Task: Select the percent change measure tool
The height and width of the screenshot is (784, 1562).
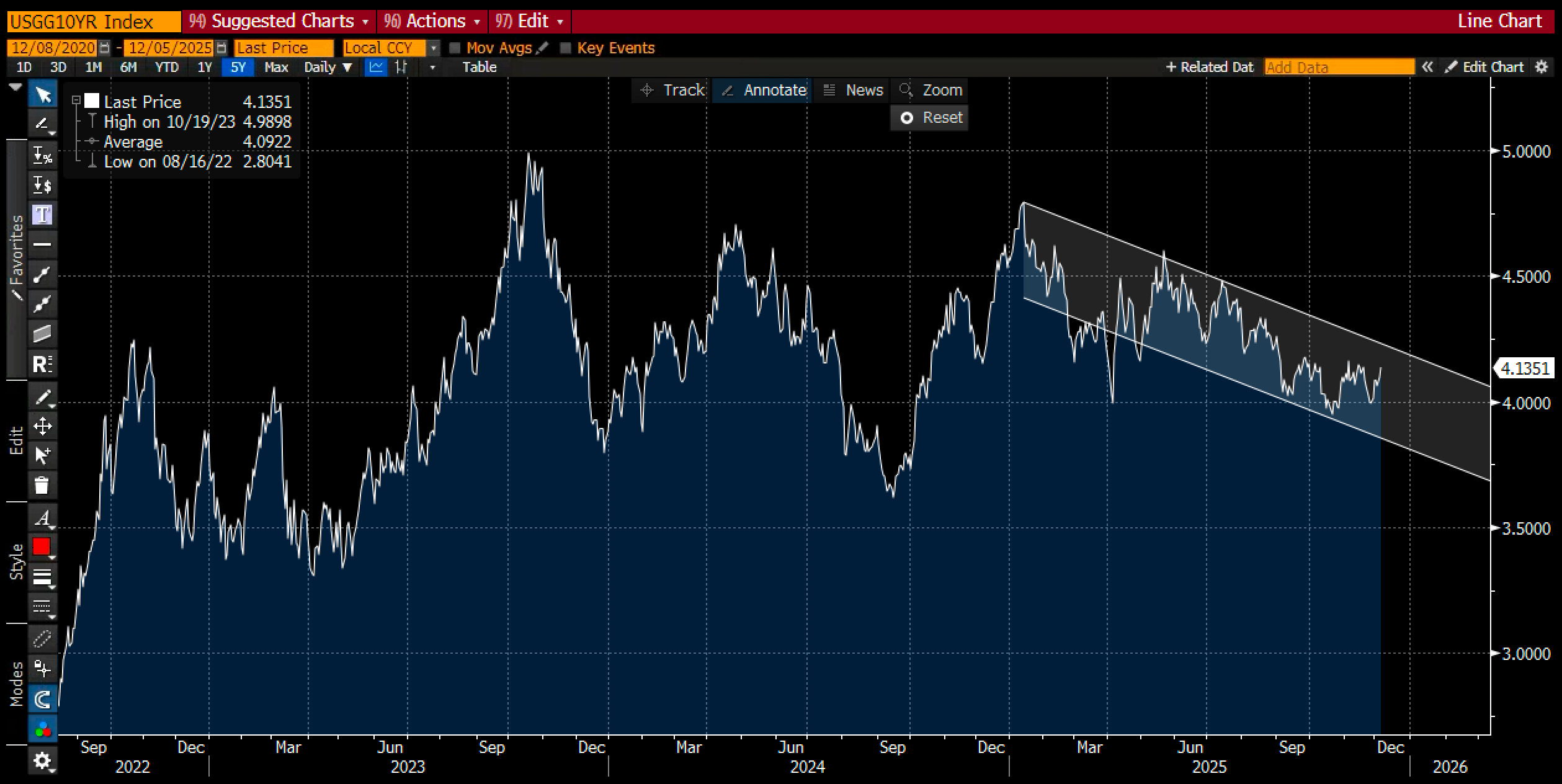Action: click(x=42, y=155)
